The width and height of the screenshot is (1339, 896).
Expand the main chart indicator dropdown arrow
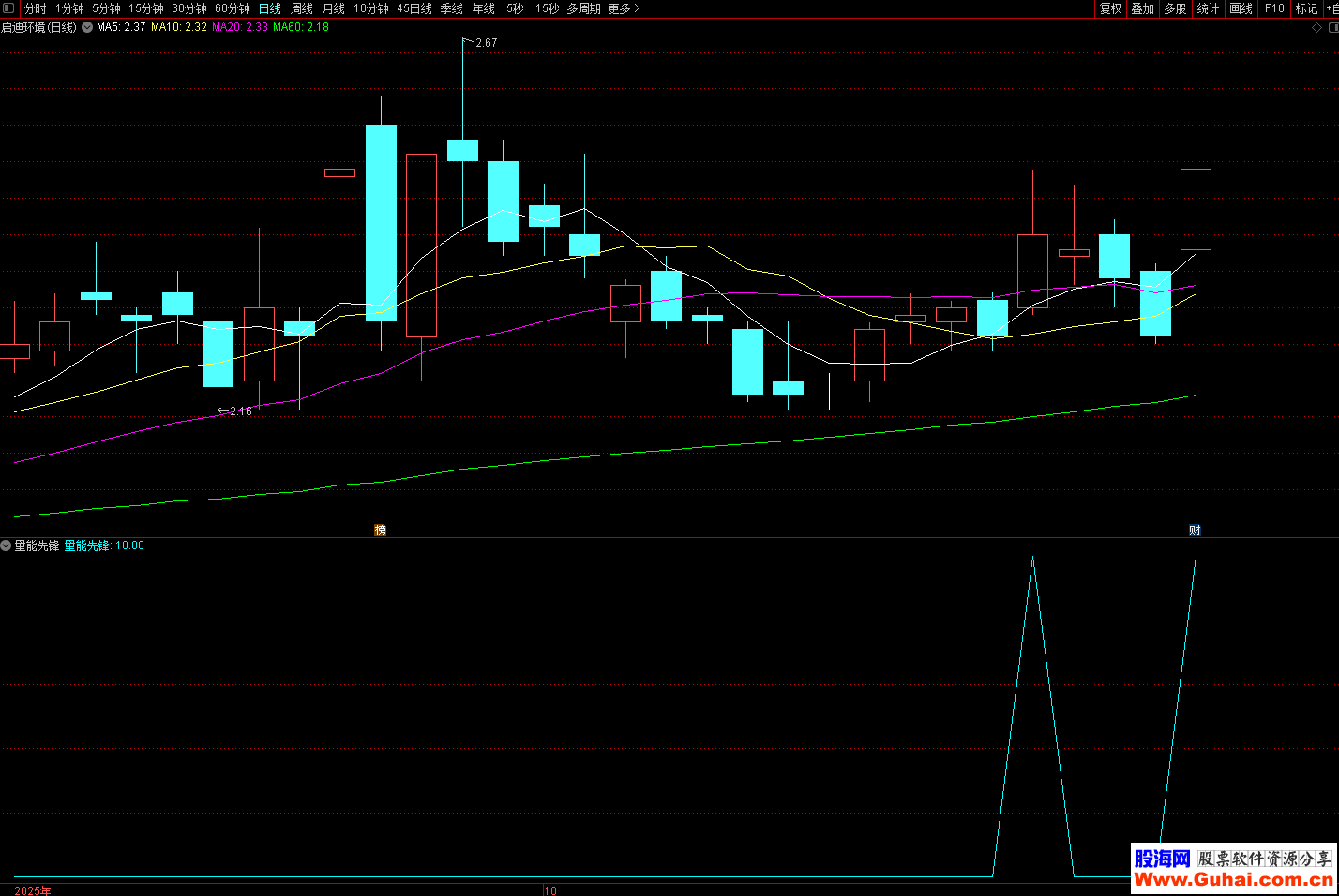point(87,27)
